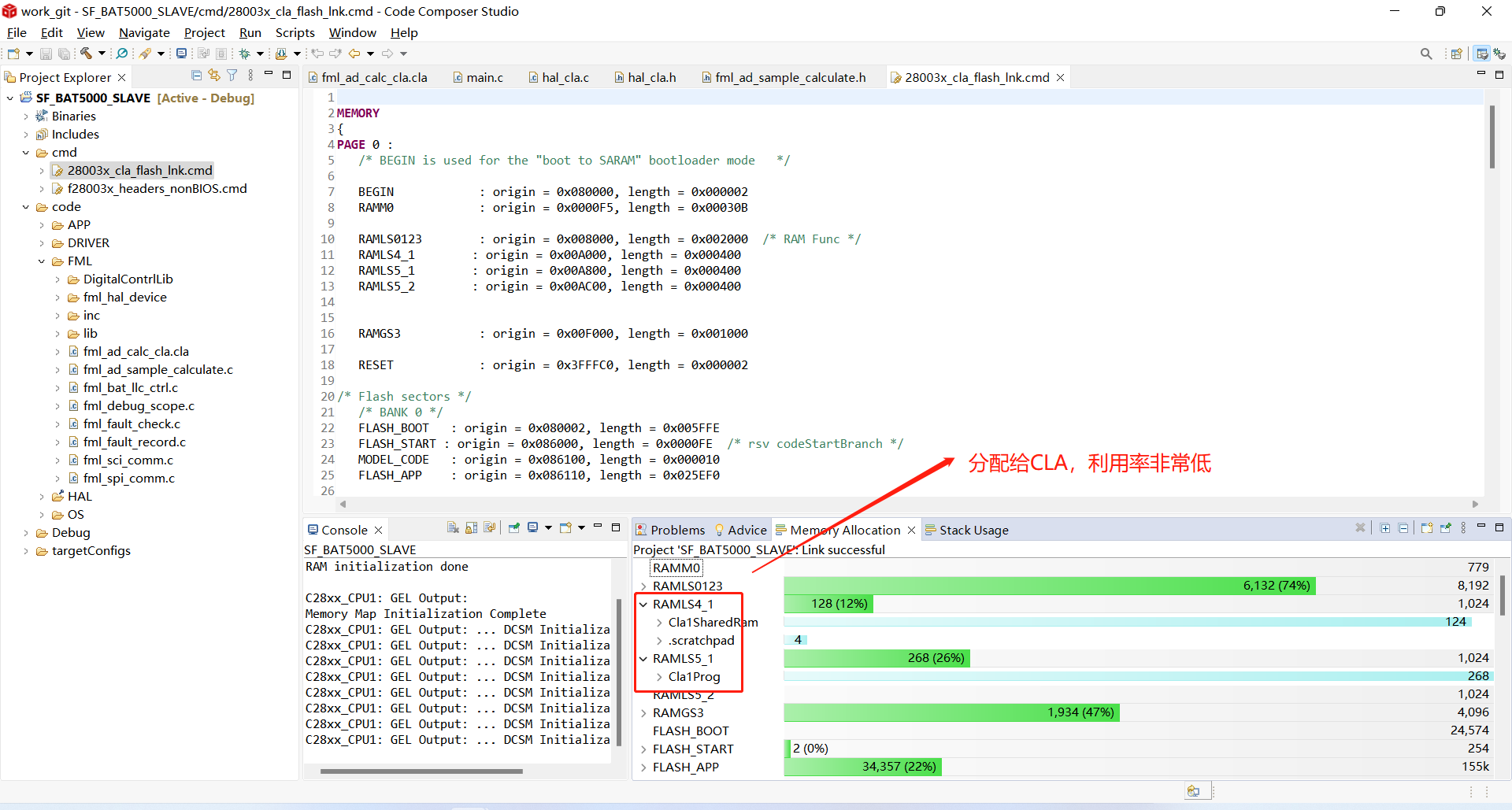The height and width of the screenshot is (810, 1512).
Task: Clear the Console output icon
Action: (453, 528)
